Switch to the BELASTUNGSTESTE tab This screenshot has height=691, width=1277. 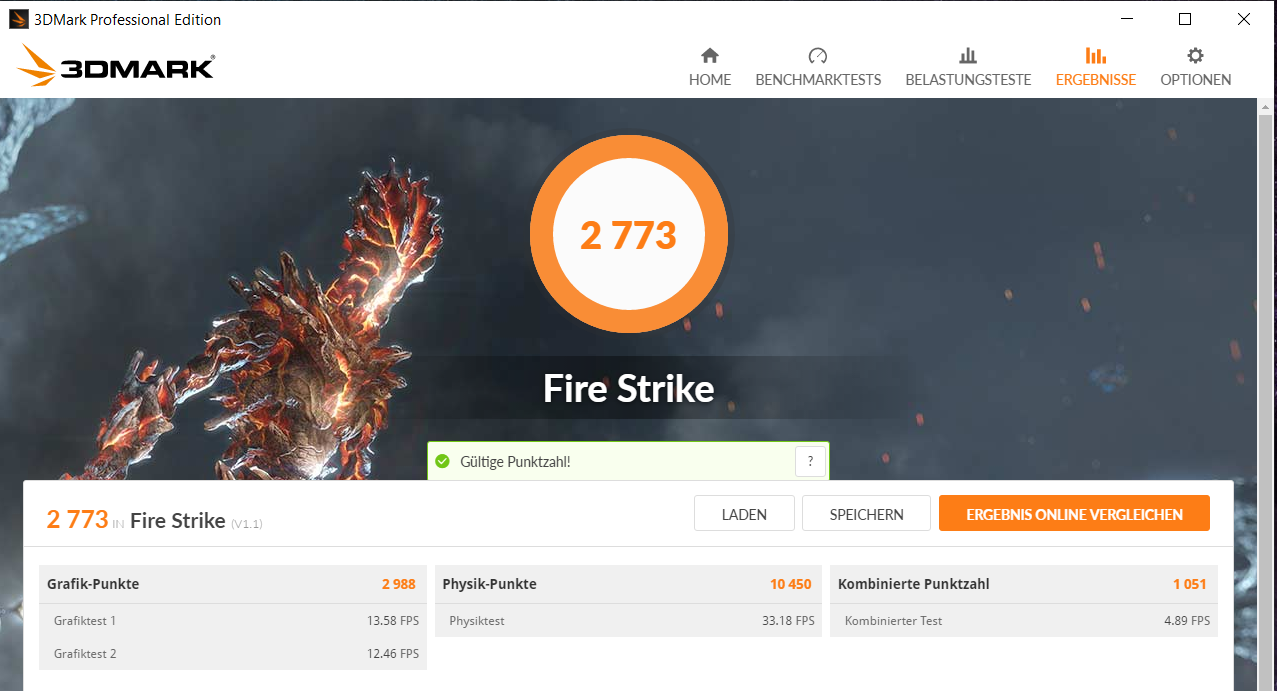click(x=968, y=80)
